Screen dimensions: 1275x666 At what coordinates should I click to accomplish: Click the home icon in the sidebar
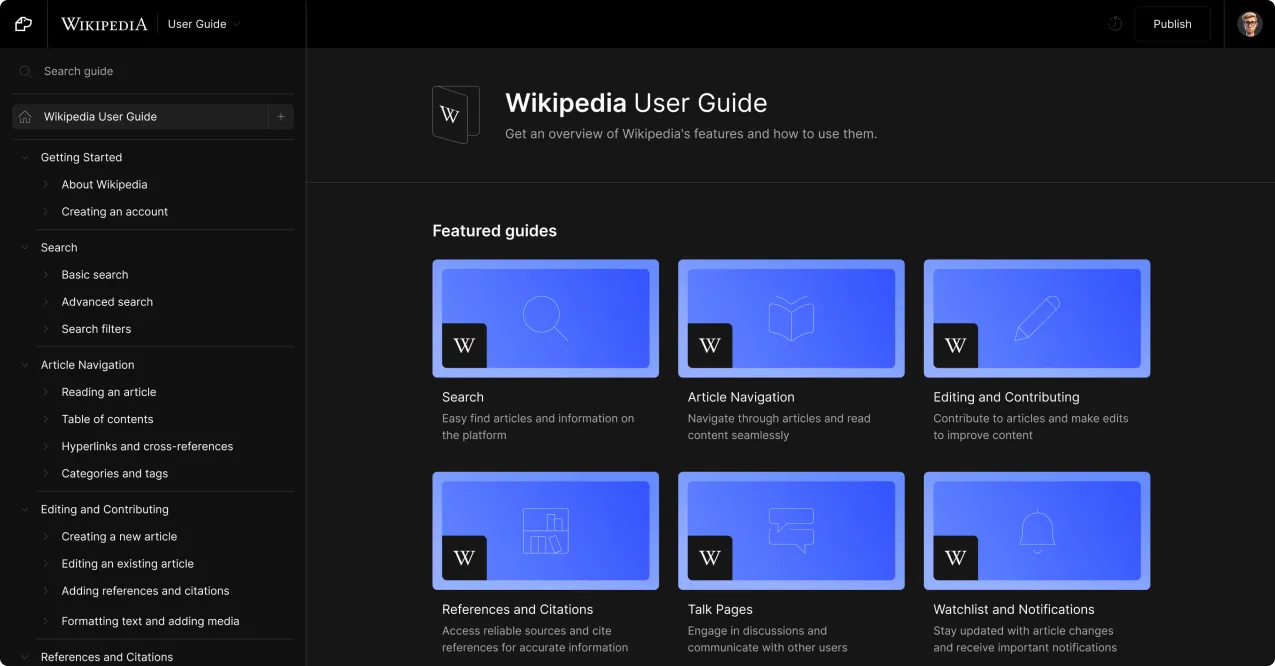26,117
